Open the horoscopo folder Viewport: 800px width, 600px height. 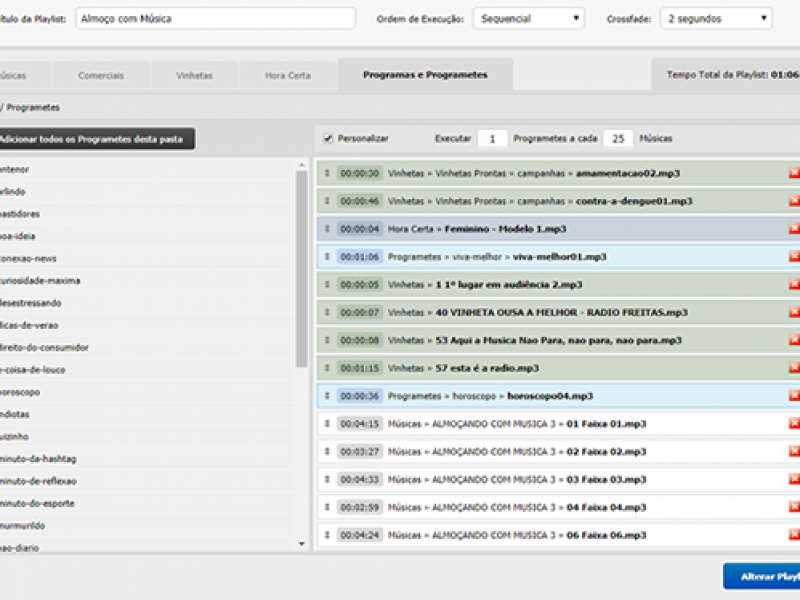20,392
